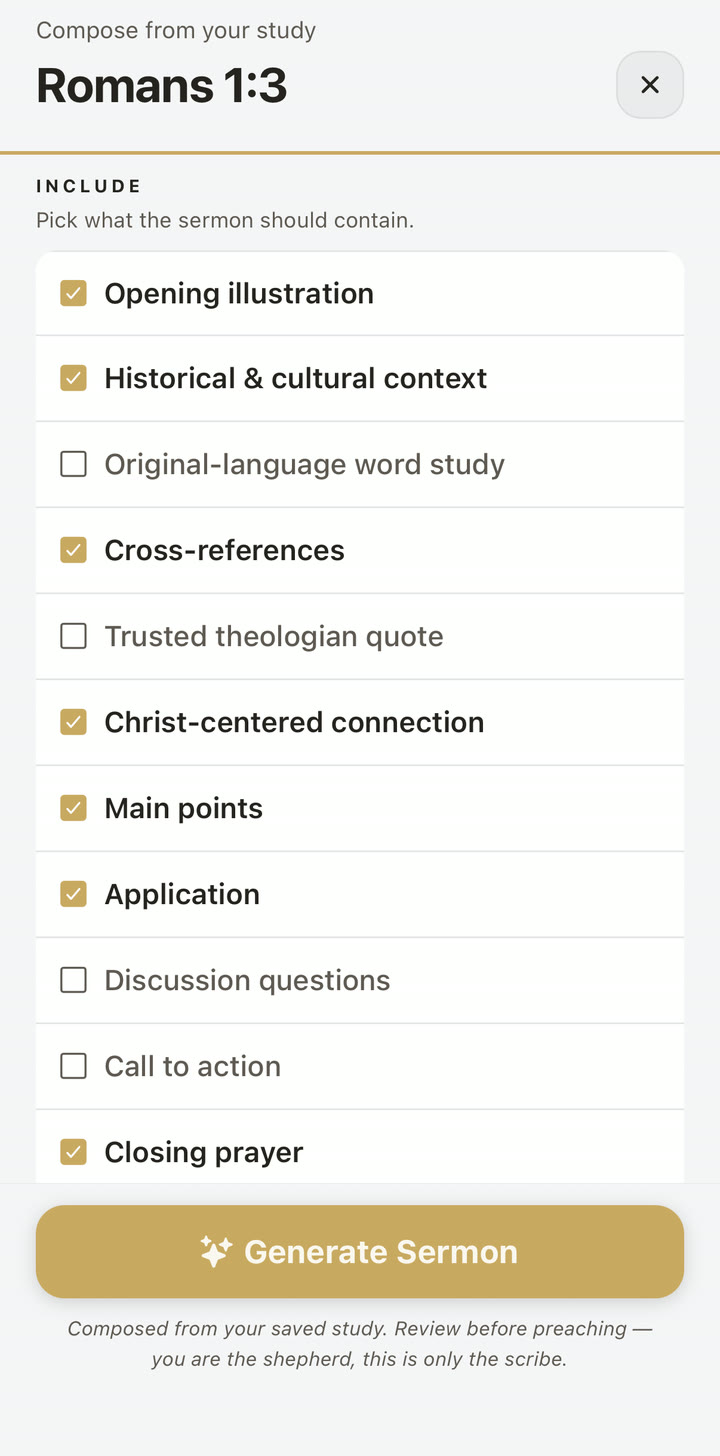Close the sermon compose dialog
The width and height of the screenshot is (720, 1456).
pos(650,85)
